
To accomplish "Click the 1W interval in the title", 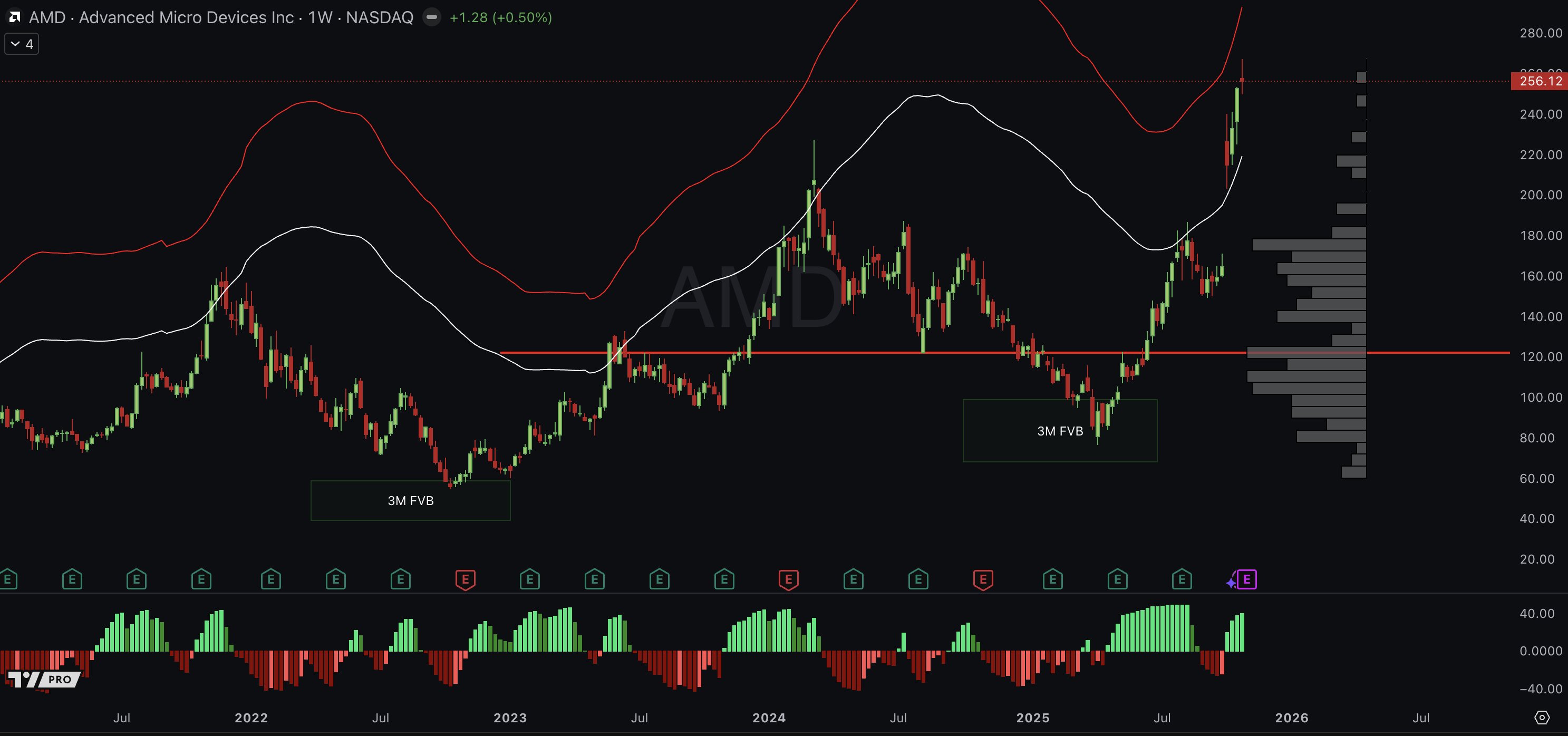I will pos(320,17).
